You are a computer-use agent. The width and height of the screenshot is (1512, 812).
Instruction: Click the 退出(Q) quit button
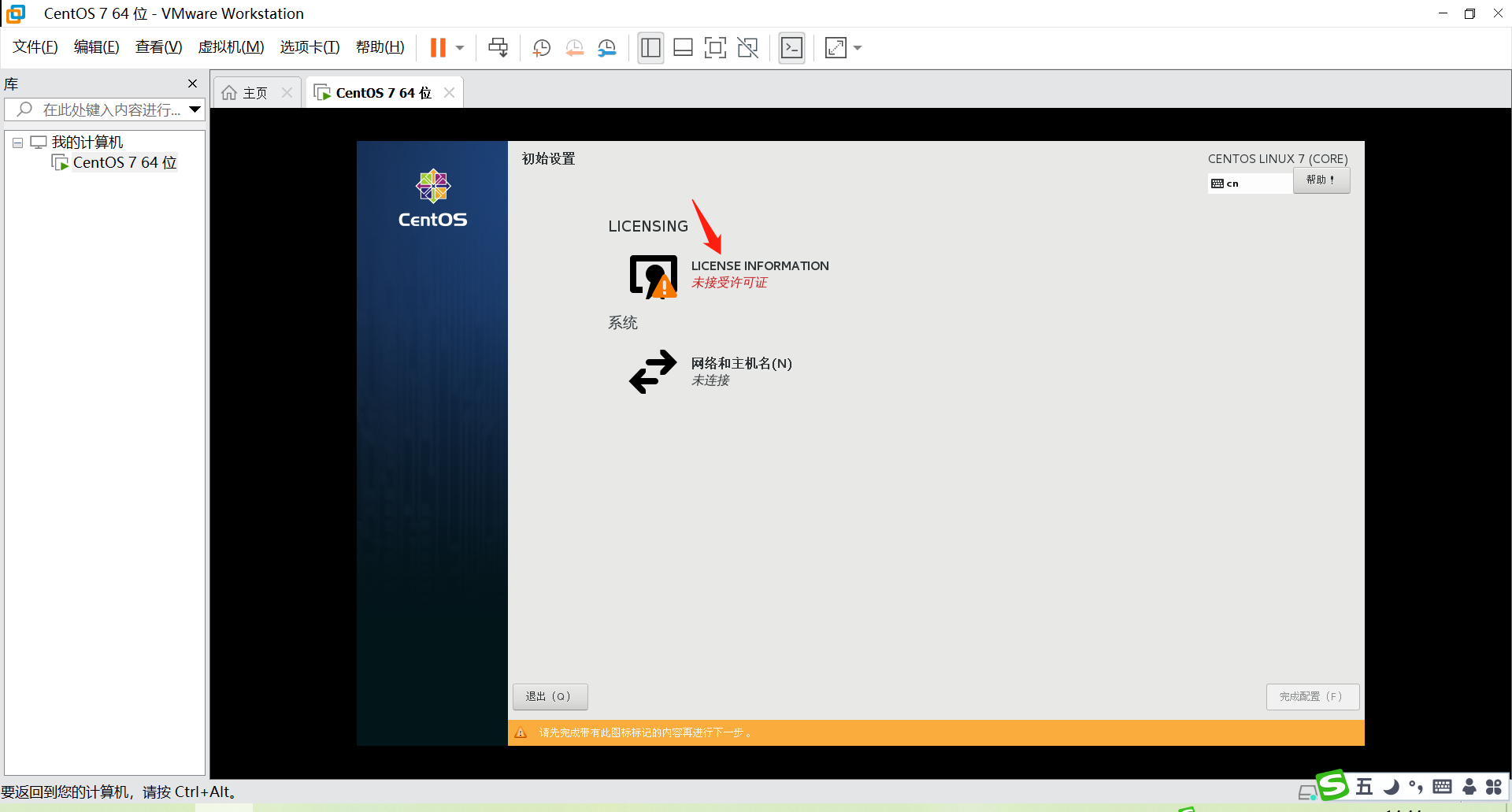[x=550, y=697]
